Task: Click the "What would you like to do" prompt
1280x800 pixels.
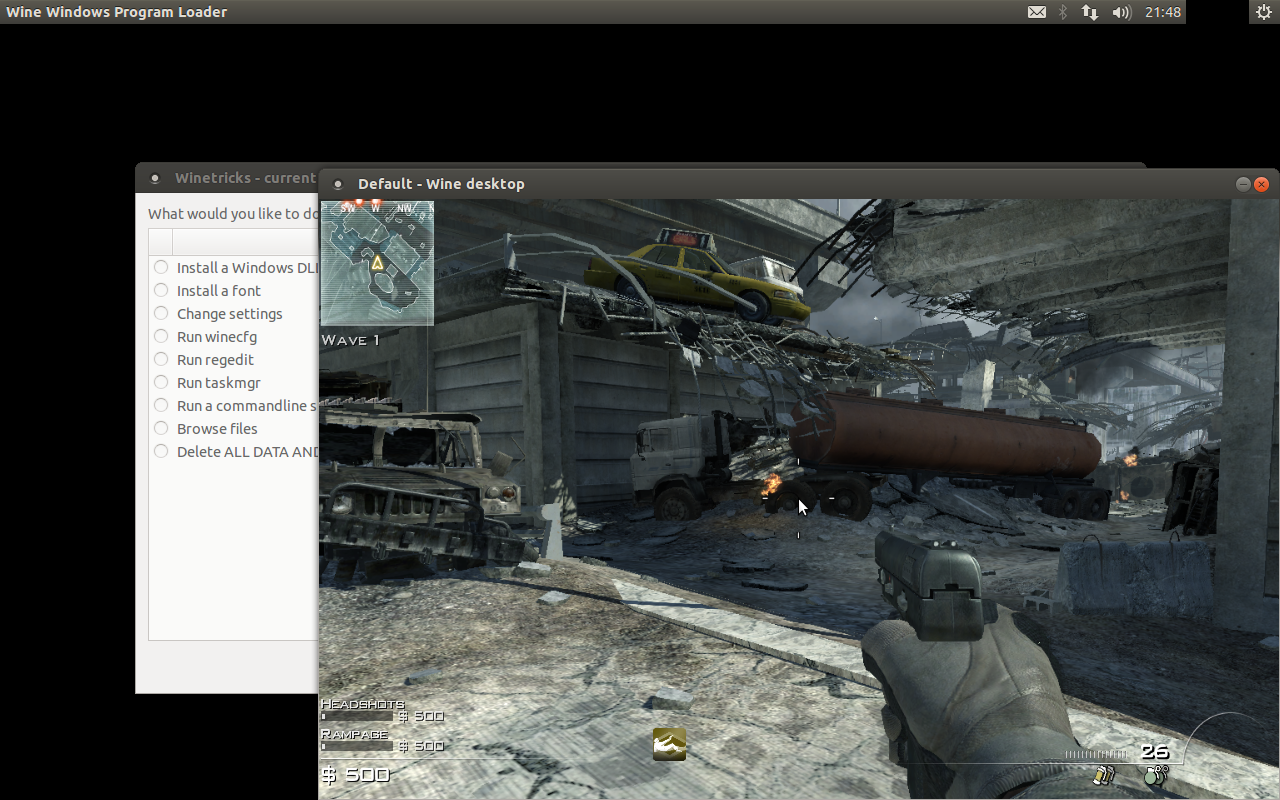Action: pos(234,214)
